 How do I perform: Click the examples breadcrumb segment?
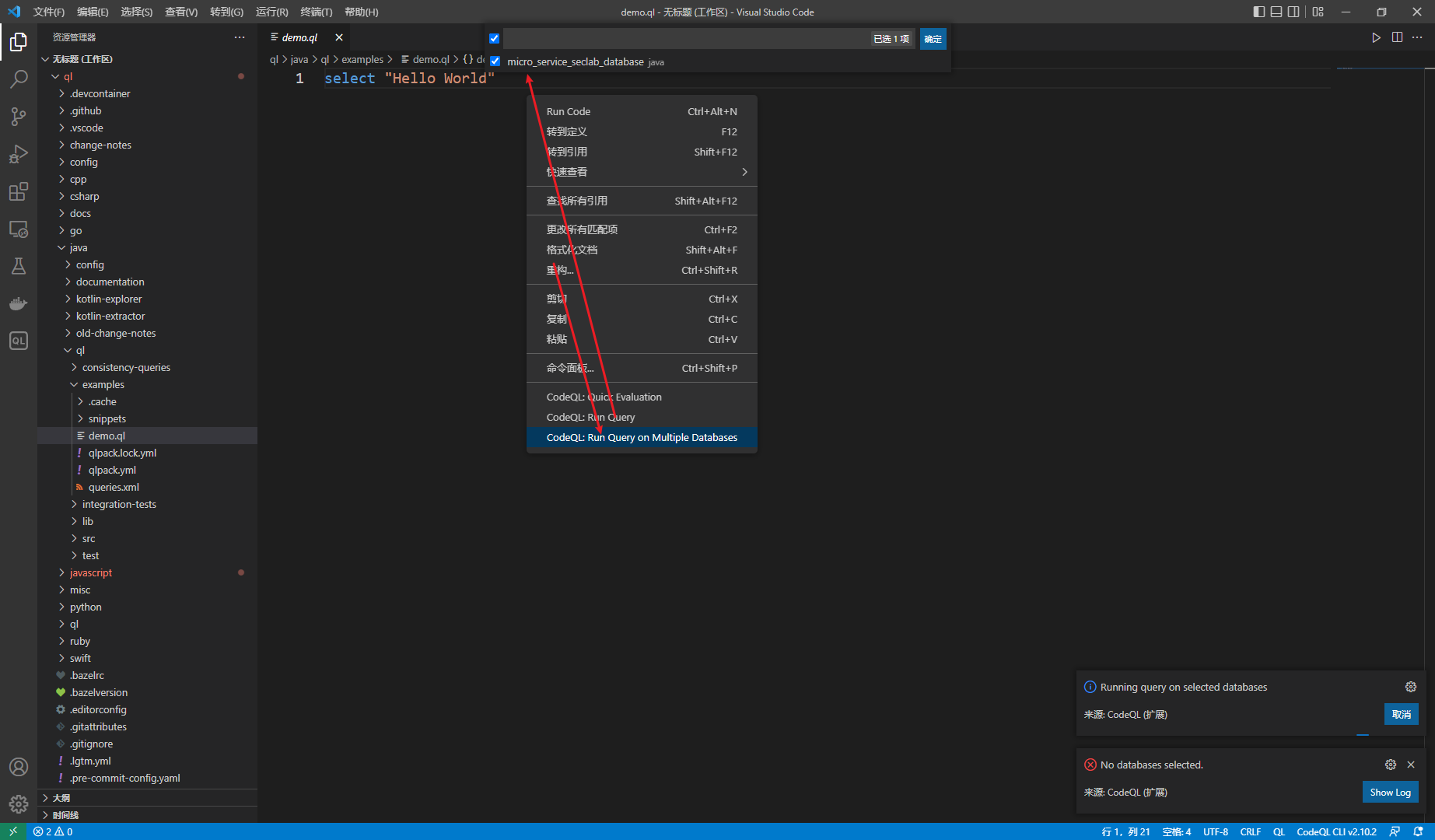[362, 59]
